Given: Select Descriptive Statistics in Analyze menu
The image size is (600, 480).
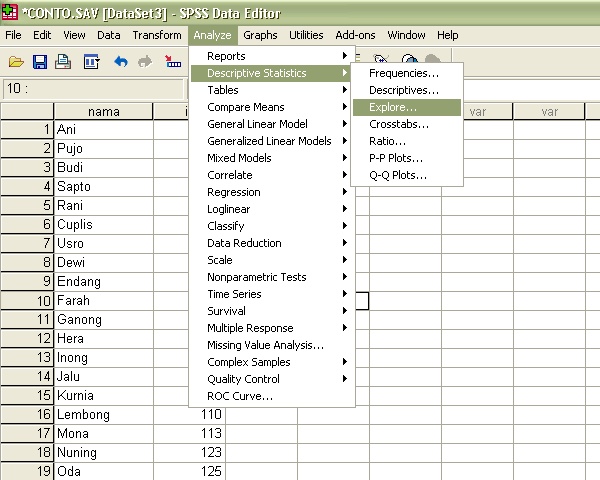Looking at the screenshot, I should tap(270, 73).
